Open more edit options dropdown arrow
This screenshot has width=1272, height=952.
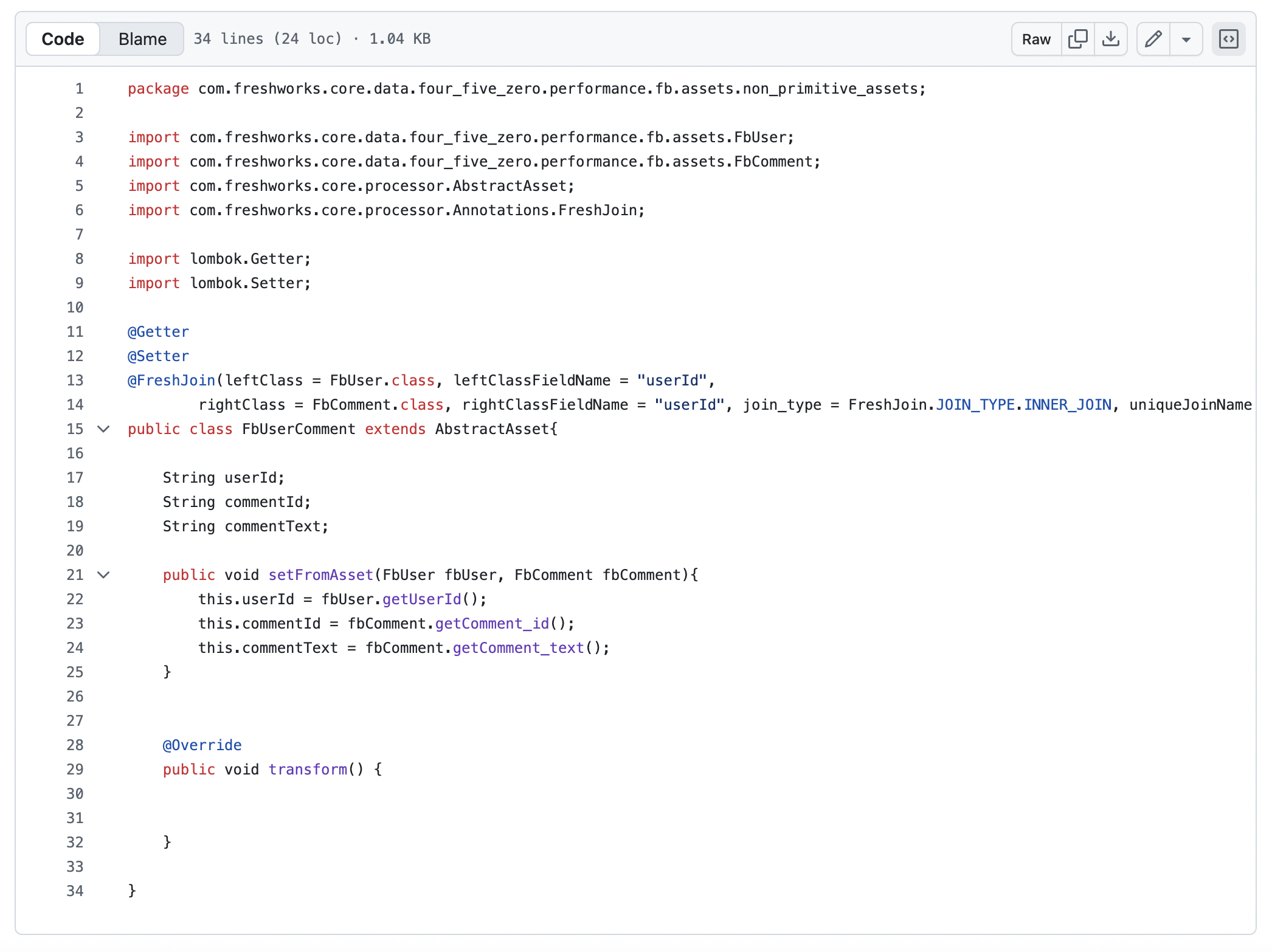pyautogui.click(x=1186, y=39)
